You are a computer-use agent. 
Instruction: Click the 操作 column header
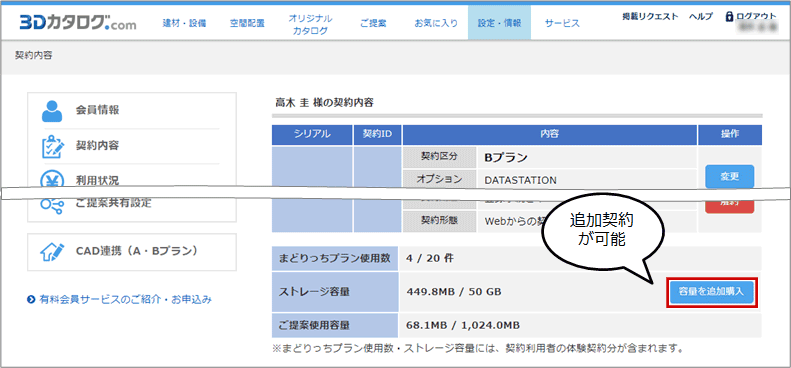730,135
